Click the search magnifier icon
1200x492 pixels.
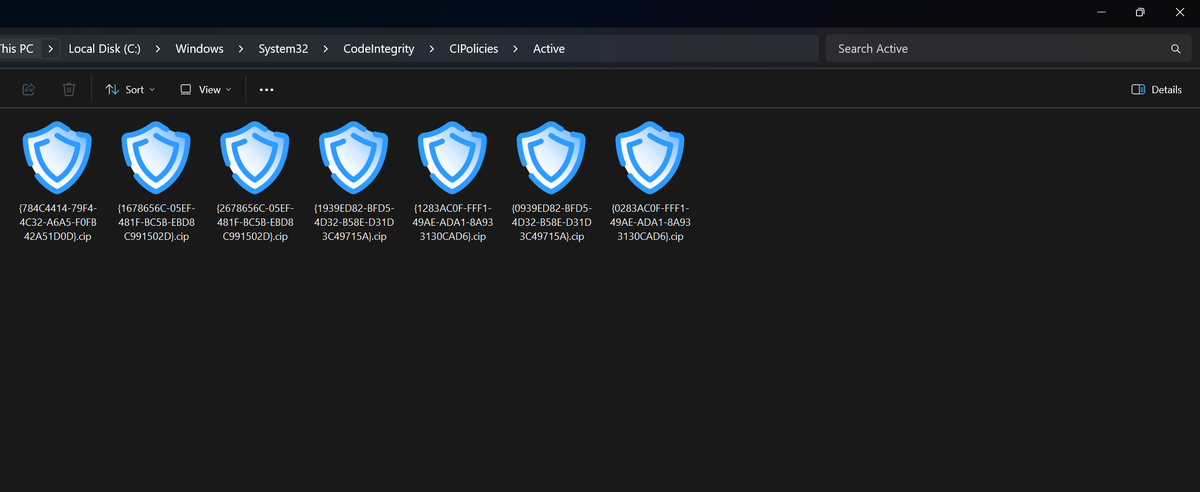click(x=1175, y=49)
